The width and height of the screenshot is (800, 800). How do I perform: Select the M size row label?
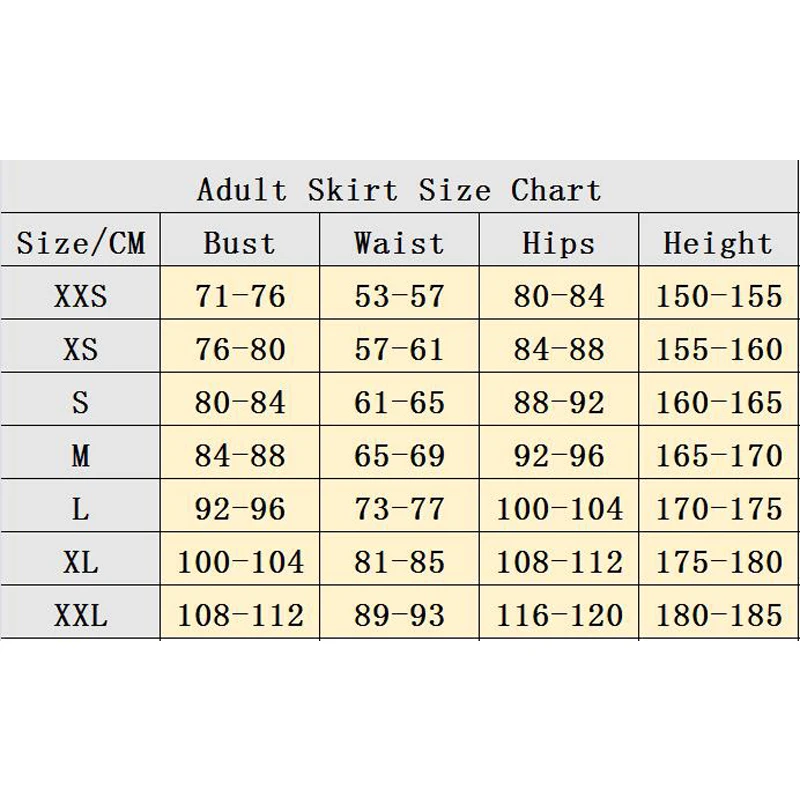(x=81, y=456)
